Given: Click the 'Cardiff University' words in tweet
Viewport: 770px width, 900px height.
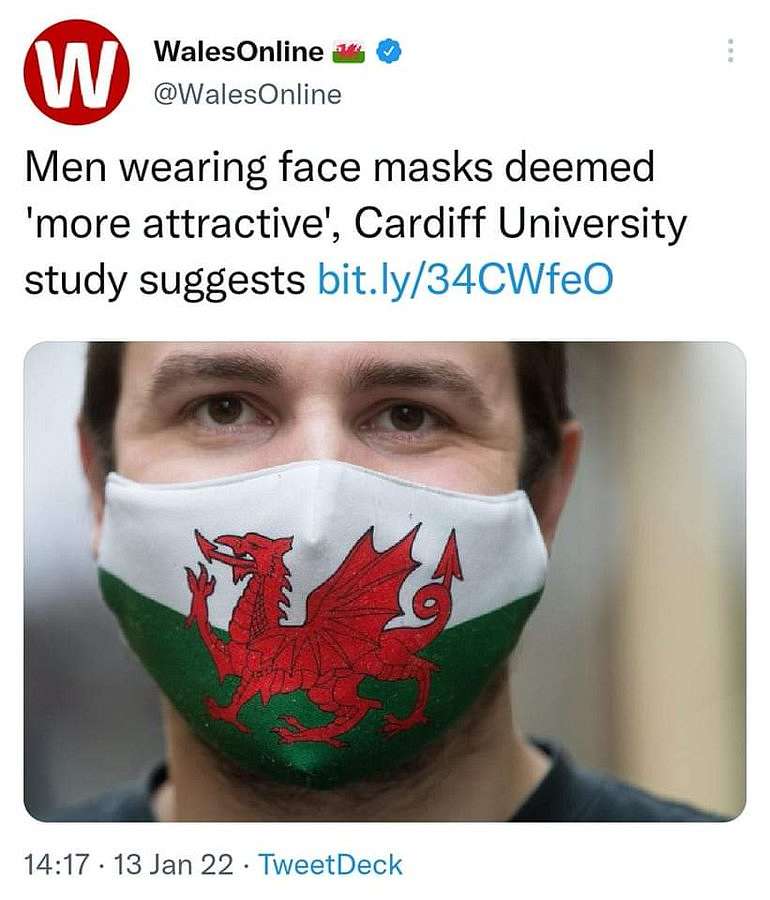Looking at the screenshot, I should [x=520, y=223].
